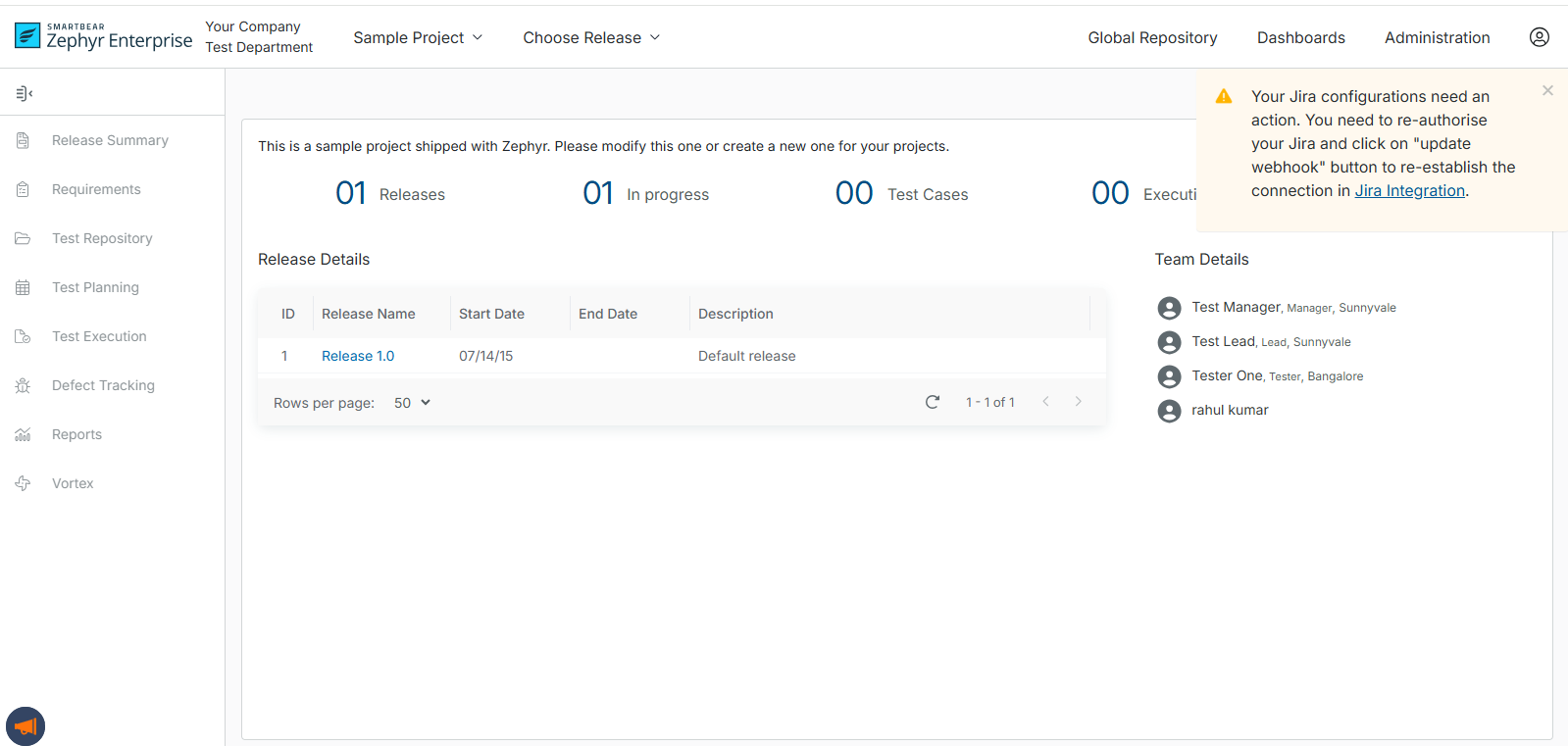Viewport: 1568px width, 746px height.
Task: Open Global Repository from top navigation
Action: click(1152, 37)
